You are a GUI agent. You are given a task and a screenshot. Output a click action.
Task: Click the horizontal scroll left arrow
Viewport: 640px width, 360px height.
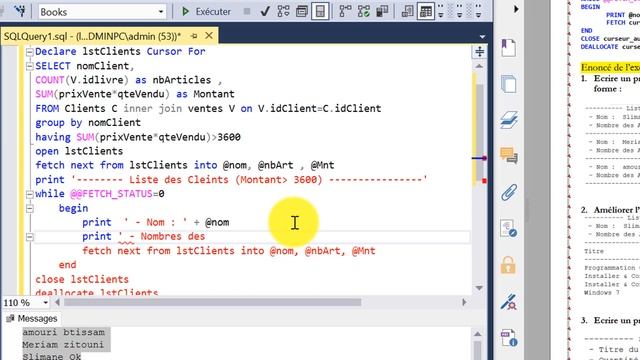pos(57,302)
